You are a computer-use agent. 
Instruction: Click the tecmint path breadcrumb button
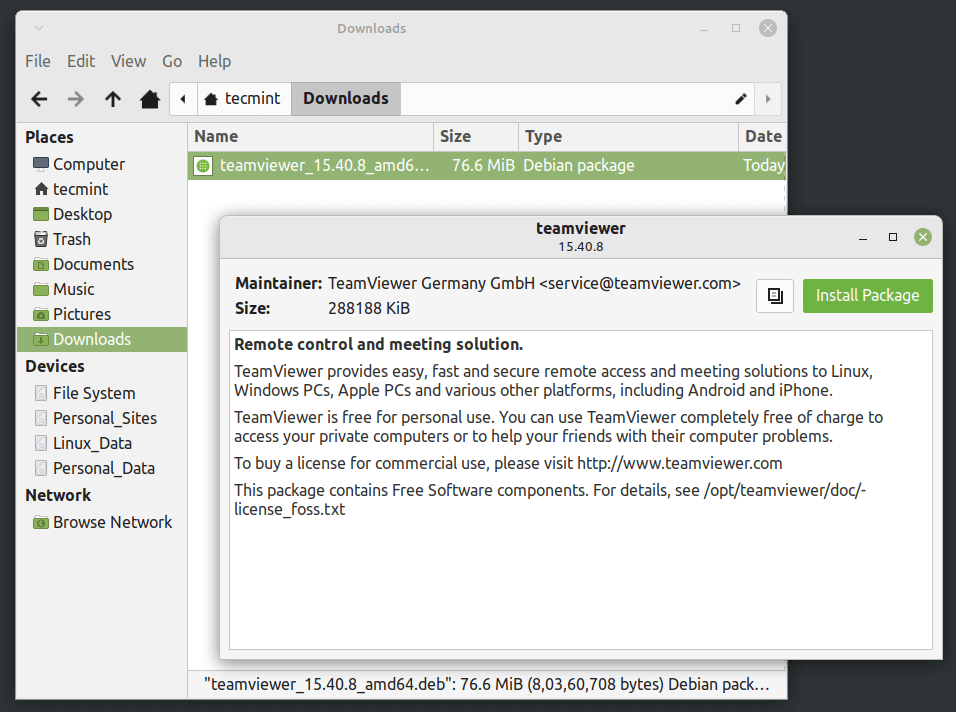(243, 99)
